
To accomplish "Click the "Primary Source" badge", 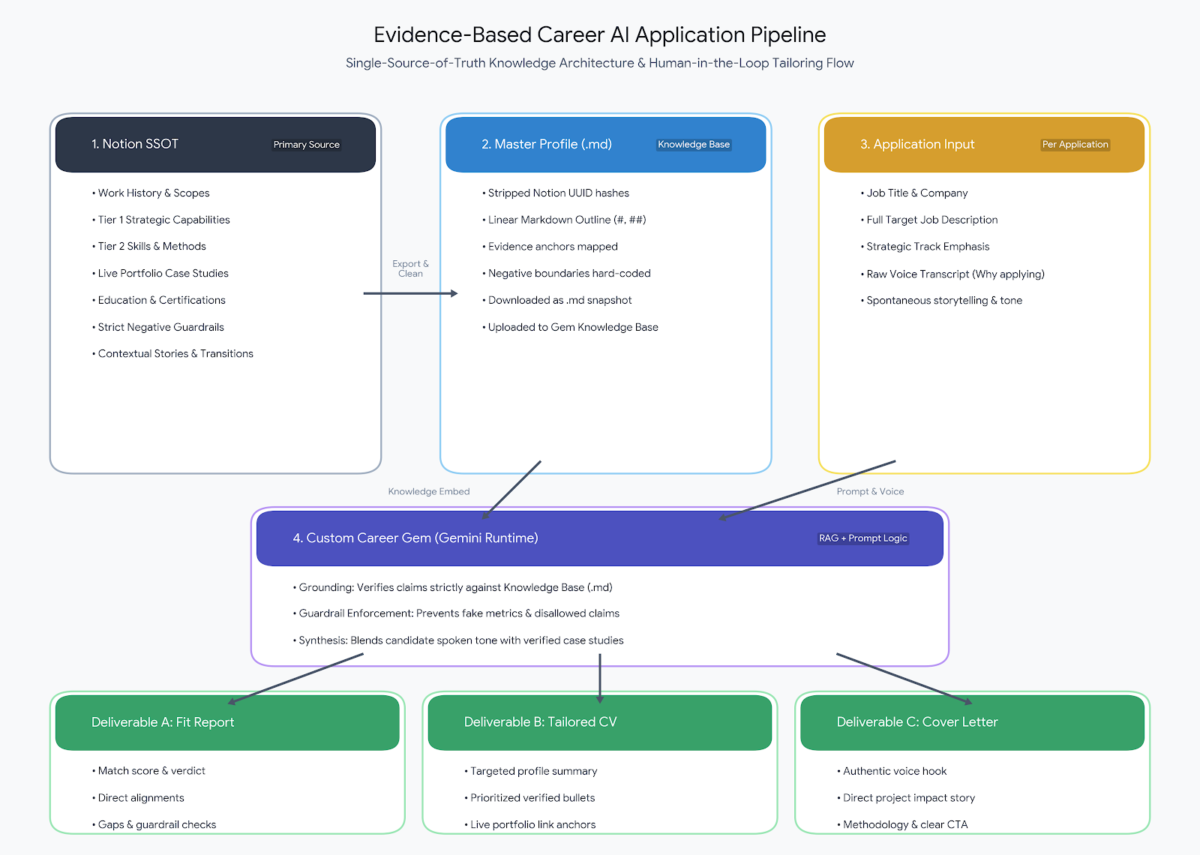I will point(306,145).
